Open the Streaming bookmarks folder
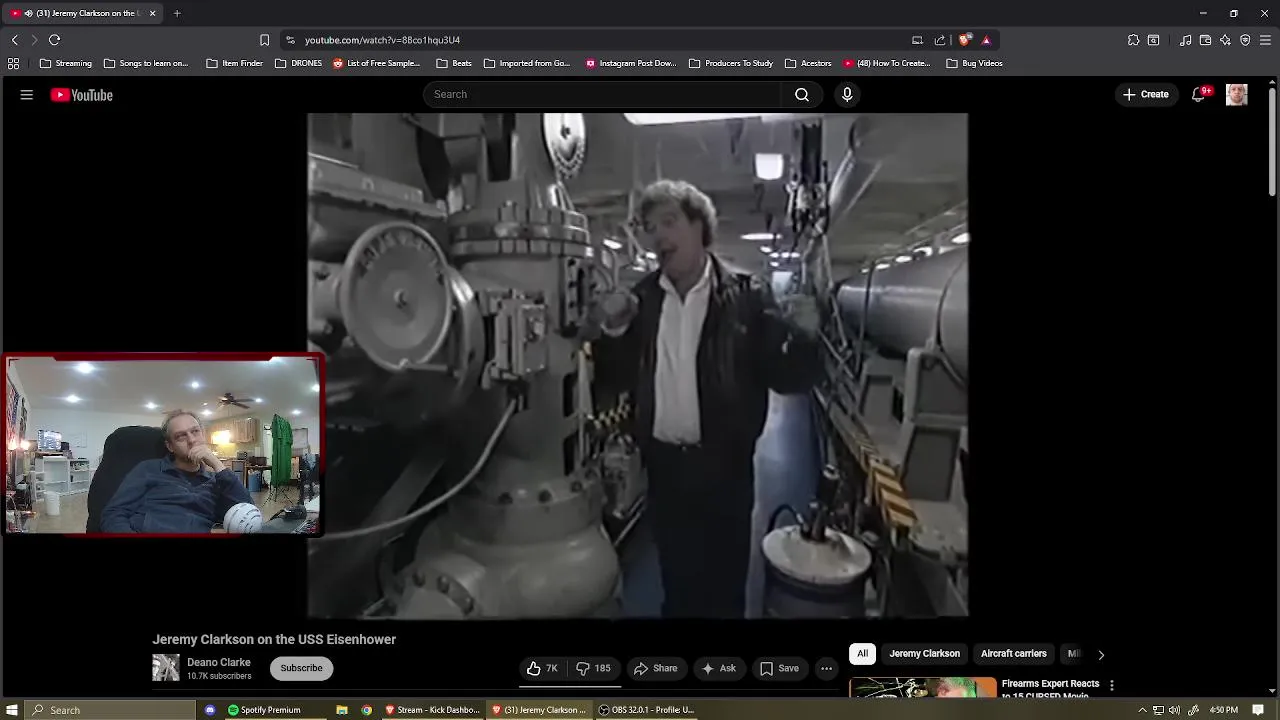Screen dimensions: 1280x720 (x=66, y=63)
